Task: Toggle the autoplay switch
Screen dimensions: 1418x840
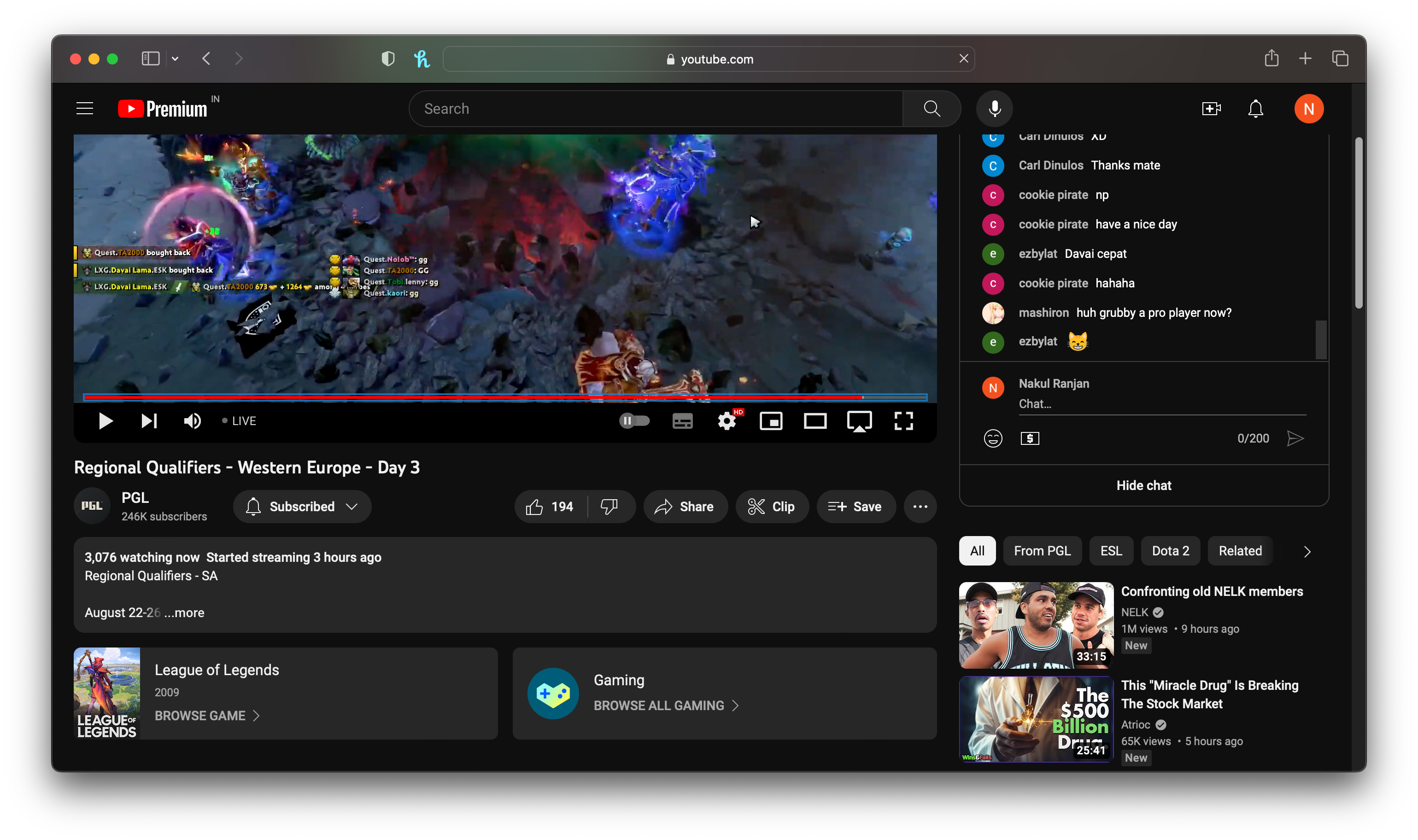Action: click(634, 420)
